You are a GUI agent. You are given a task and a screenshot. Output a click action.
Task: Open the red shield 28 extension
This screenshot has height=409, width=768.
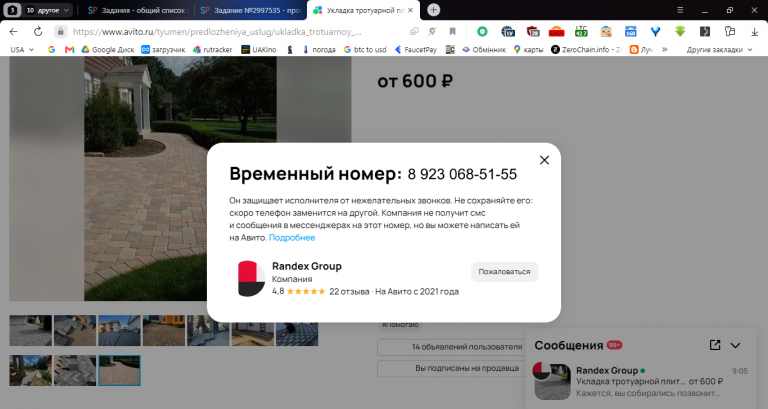533,31
